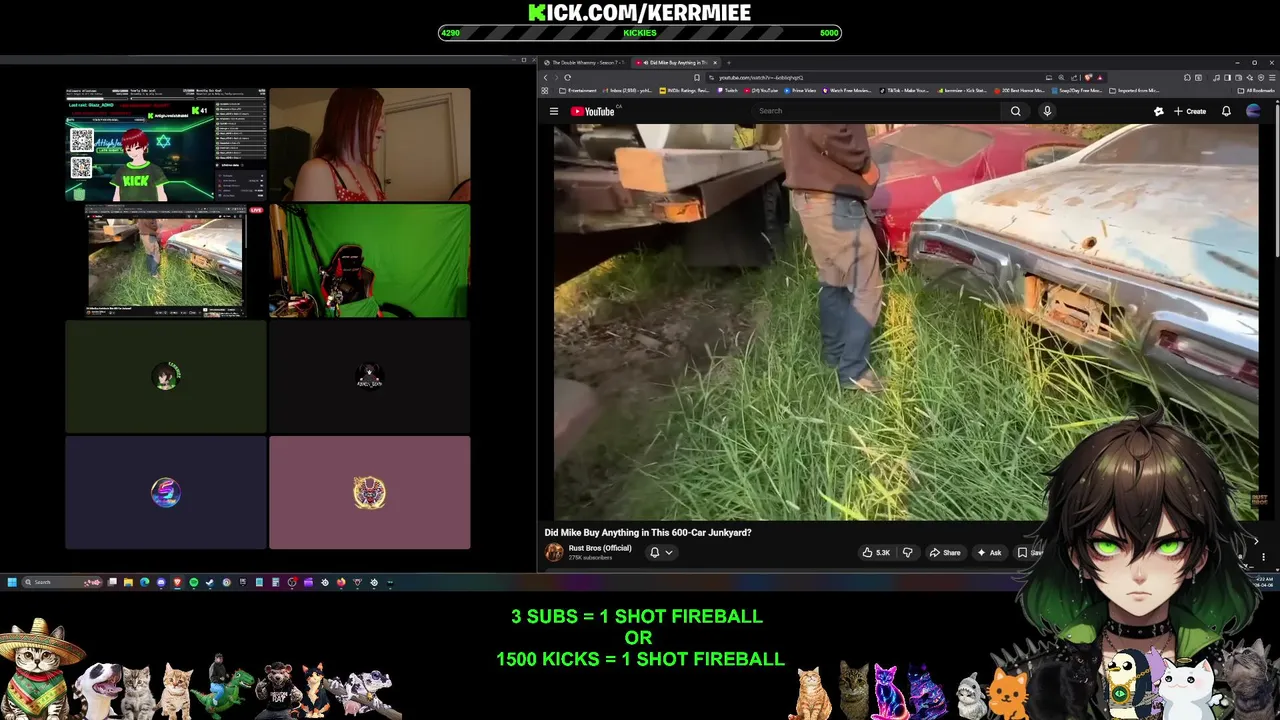The height and width of the screenshot is (720, 1280).
Task: Click the Kickies goal progress bar
Action: [x=640, y=33]
